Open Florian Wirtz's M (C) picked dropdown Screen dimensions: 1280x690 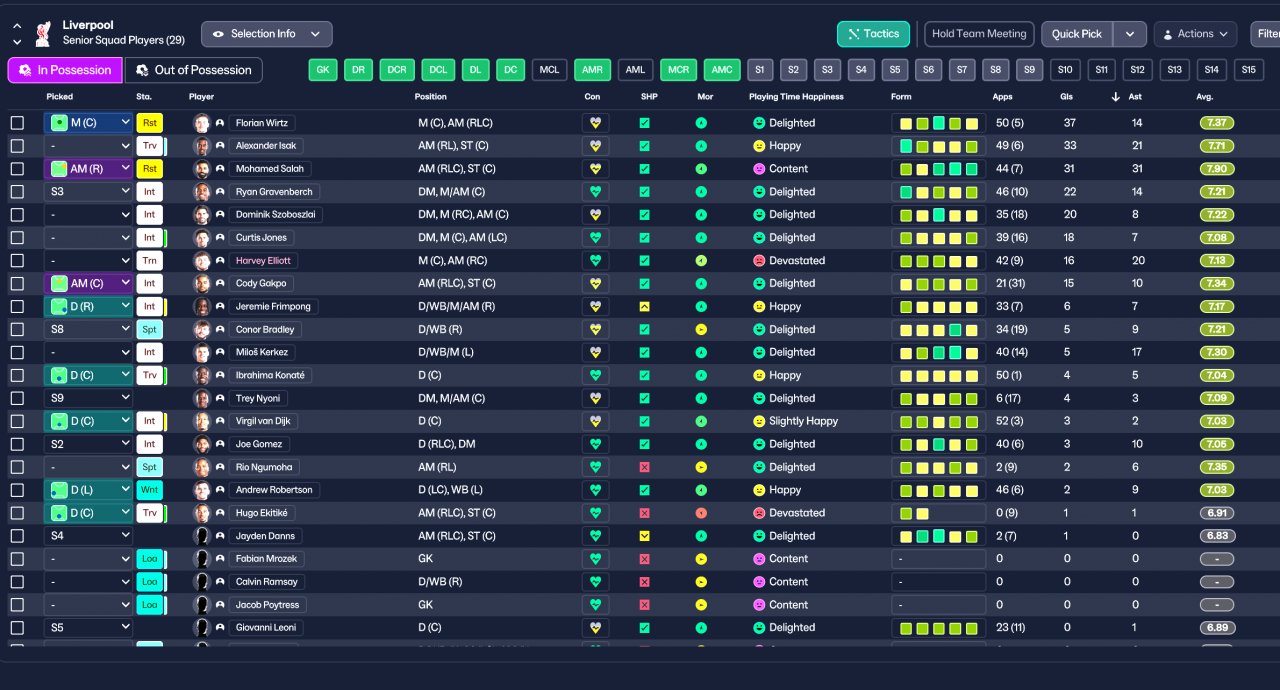point(89,123)
